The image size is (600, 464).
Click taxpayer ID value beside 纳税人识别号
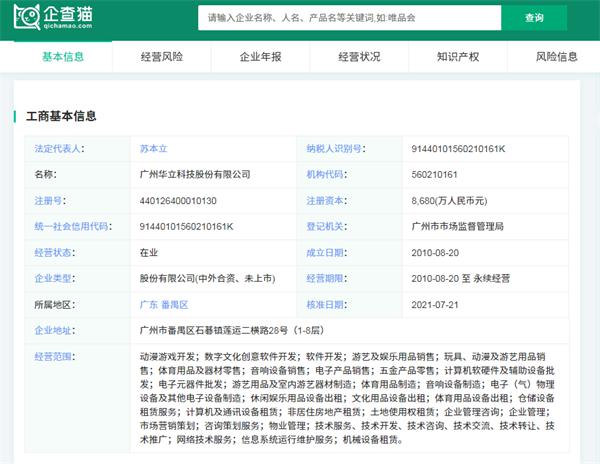click(x=458, y=148)
